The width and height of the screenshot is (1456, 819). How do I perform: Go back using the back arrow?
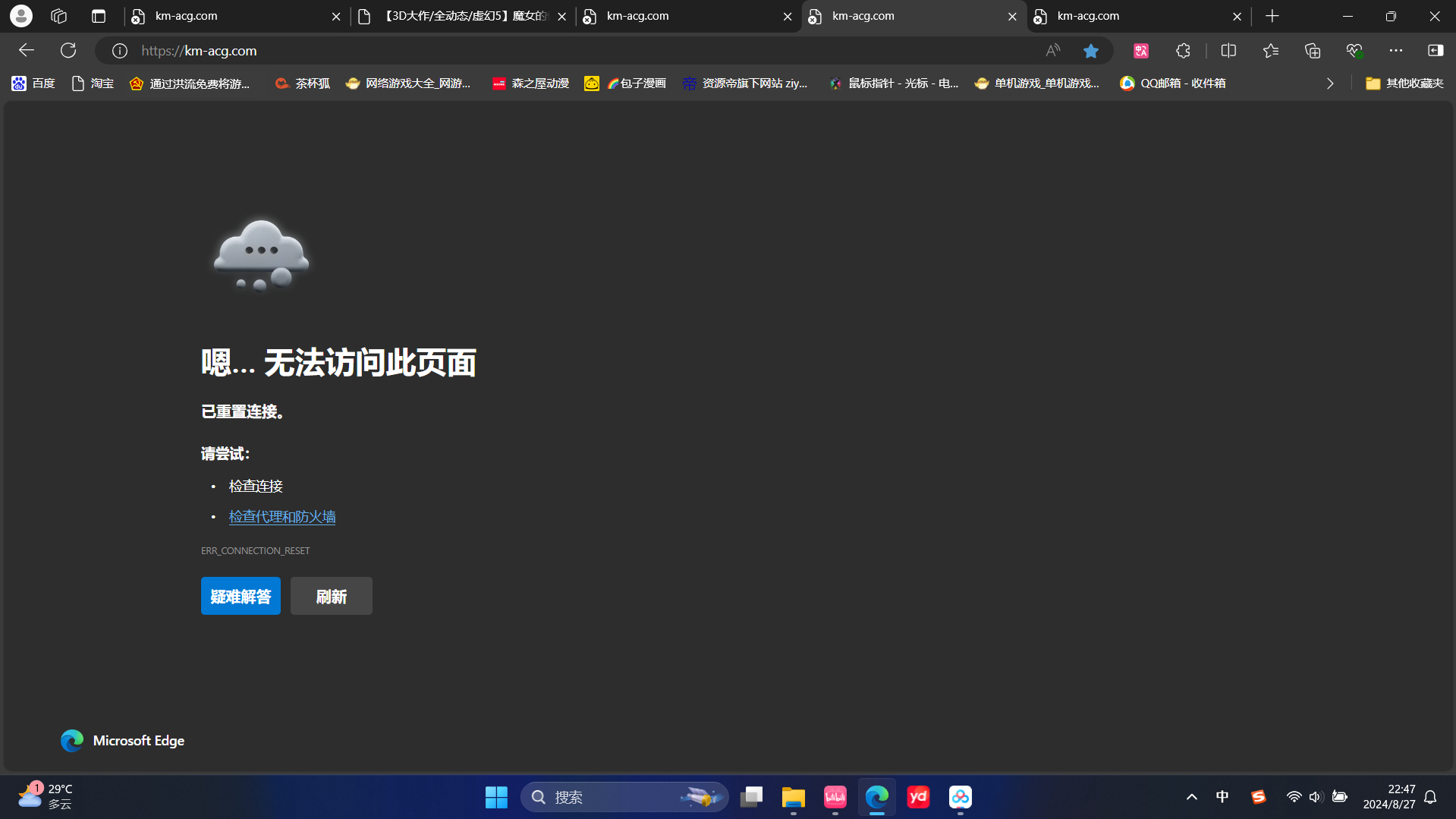(27, 51)
